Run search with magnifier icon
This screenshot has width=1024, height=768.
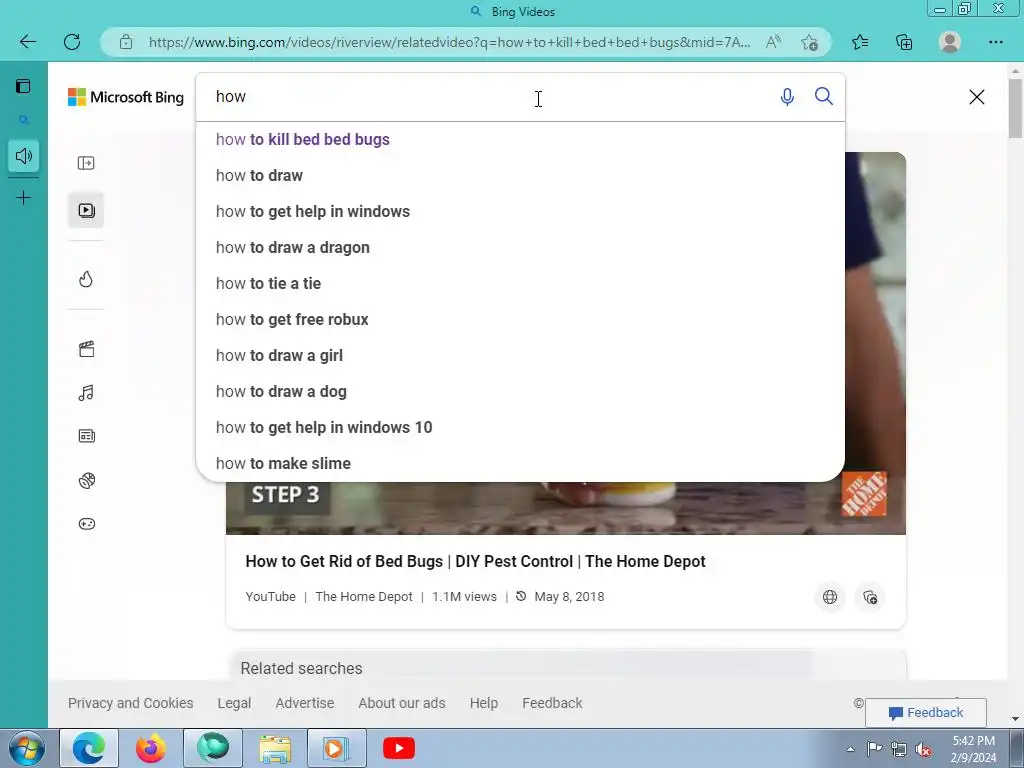[x=824, y=97]
